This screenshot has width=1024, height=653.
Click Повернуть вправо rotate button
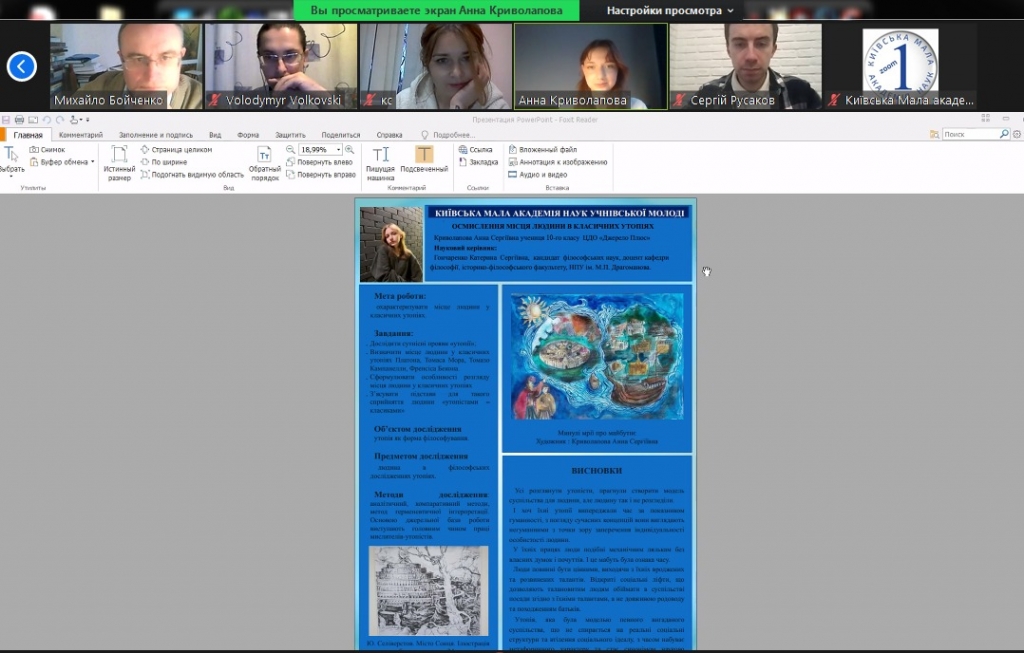pos(321,174)
